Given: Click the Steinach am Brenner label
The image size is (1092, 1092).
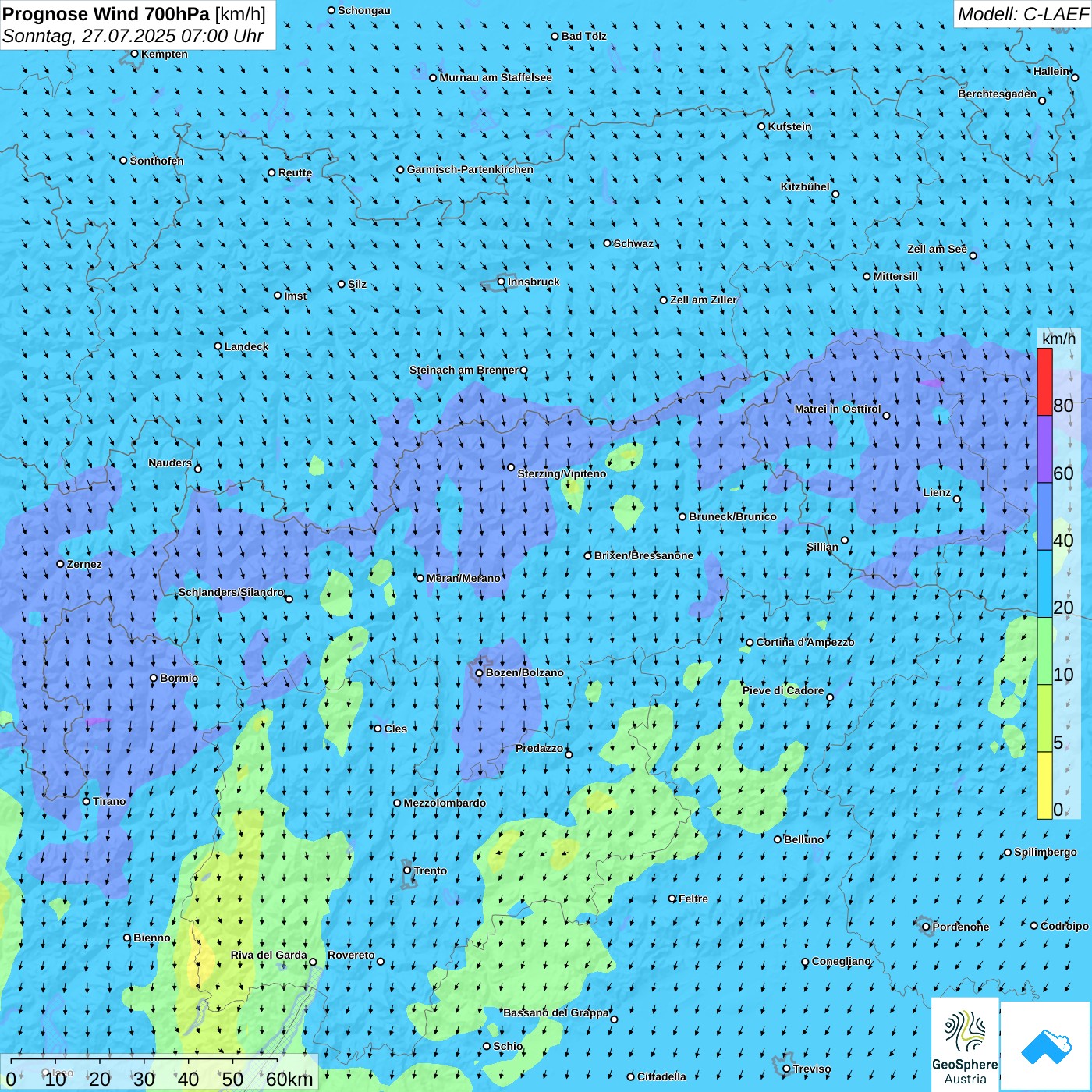Looking at the screenshot, I should pos(463,370).
